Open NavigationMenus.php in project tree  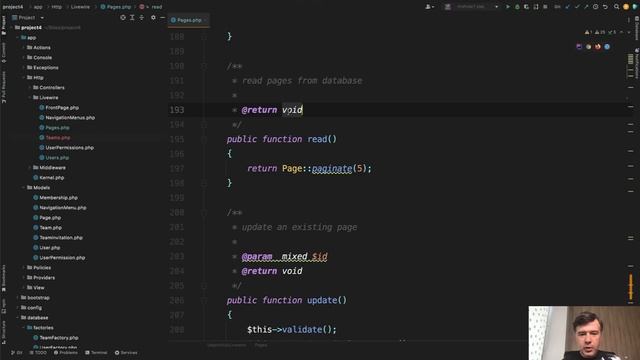[x=67, y=118]
